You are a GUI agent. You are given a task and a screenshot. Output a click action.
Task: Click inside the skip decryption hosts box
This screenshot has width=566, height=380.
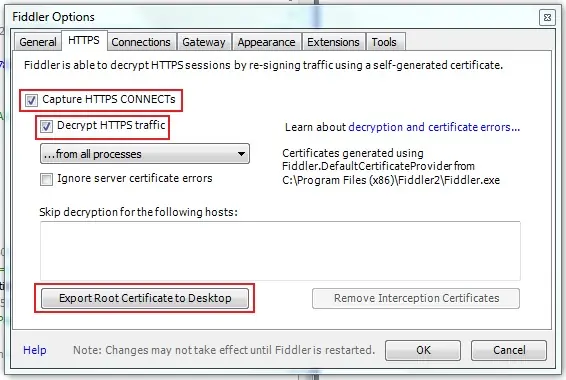point(280,251)
